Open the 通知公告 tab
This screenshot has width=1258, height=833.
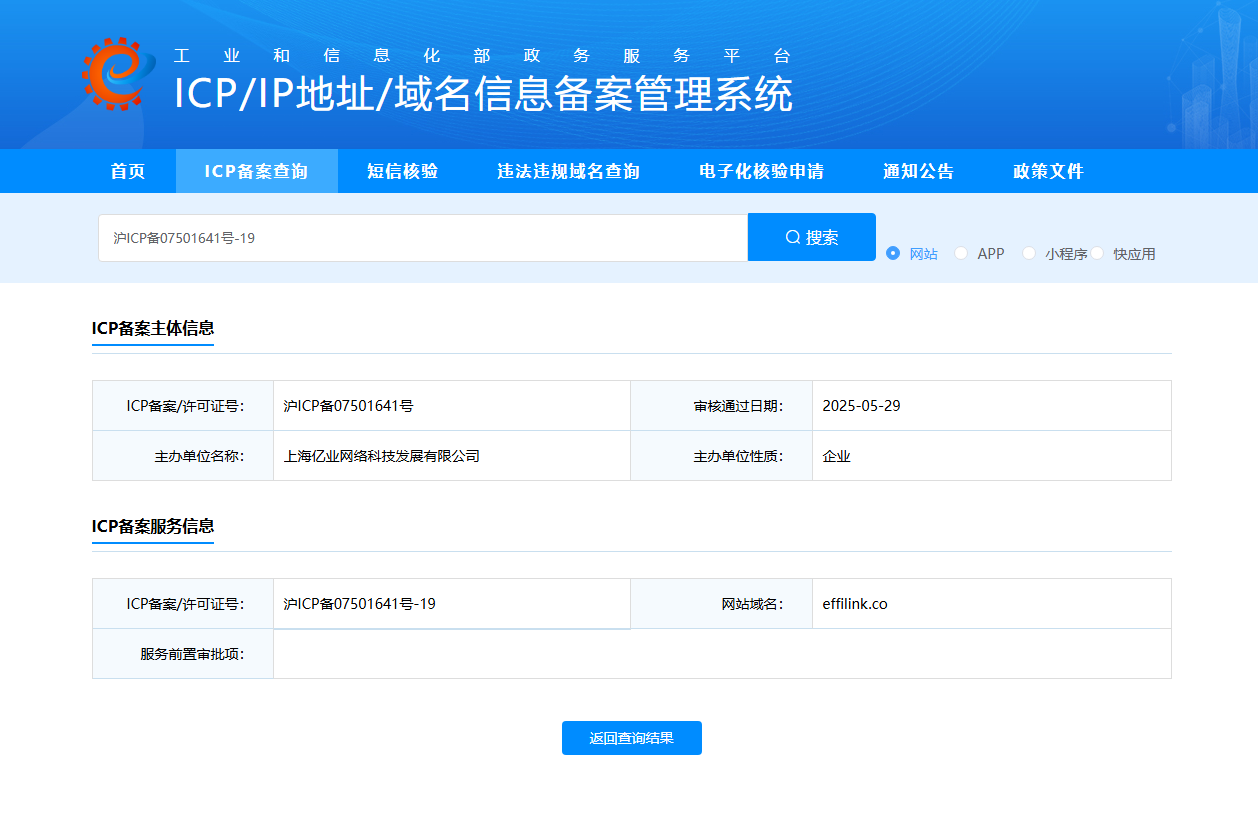pyautogui.click(x=919, y=171)
